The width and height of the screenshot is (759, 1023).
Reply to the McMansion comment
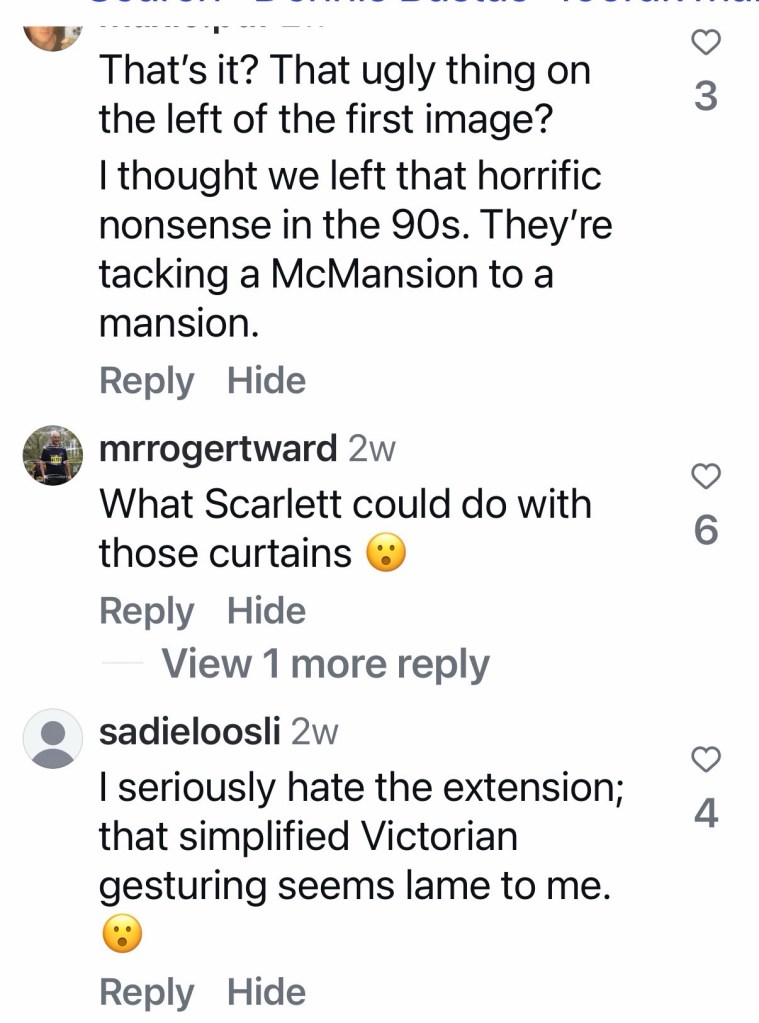[146, 381]
